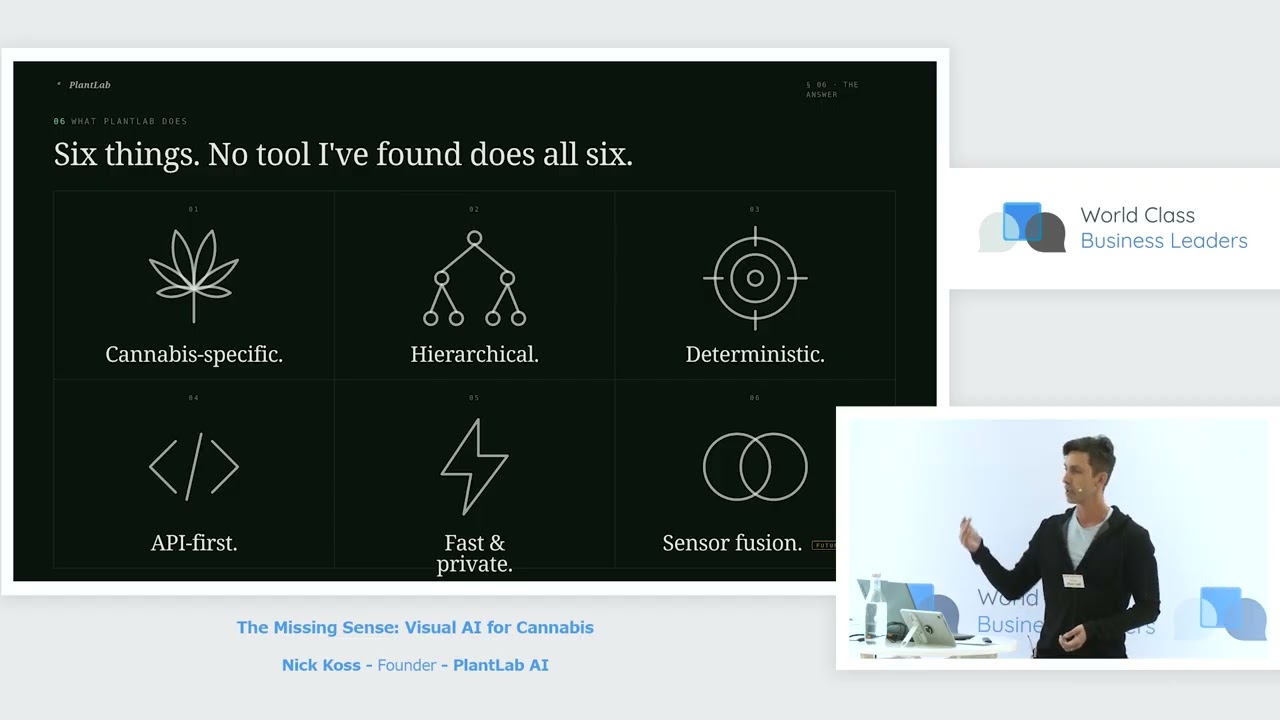This screenshot has height=720, width=1280.
Task: Click the PlantLab logo on the slide
Action: 84,85
